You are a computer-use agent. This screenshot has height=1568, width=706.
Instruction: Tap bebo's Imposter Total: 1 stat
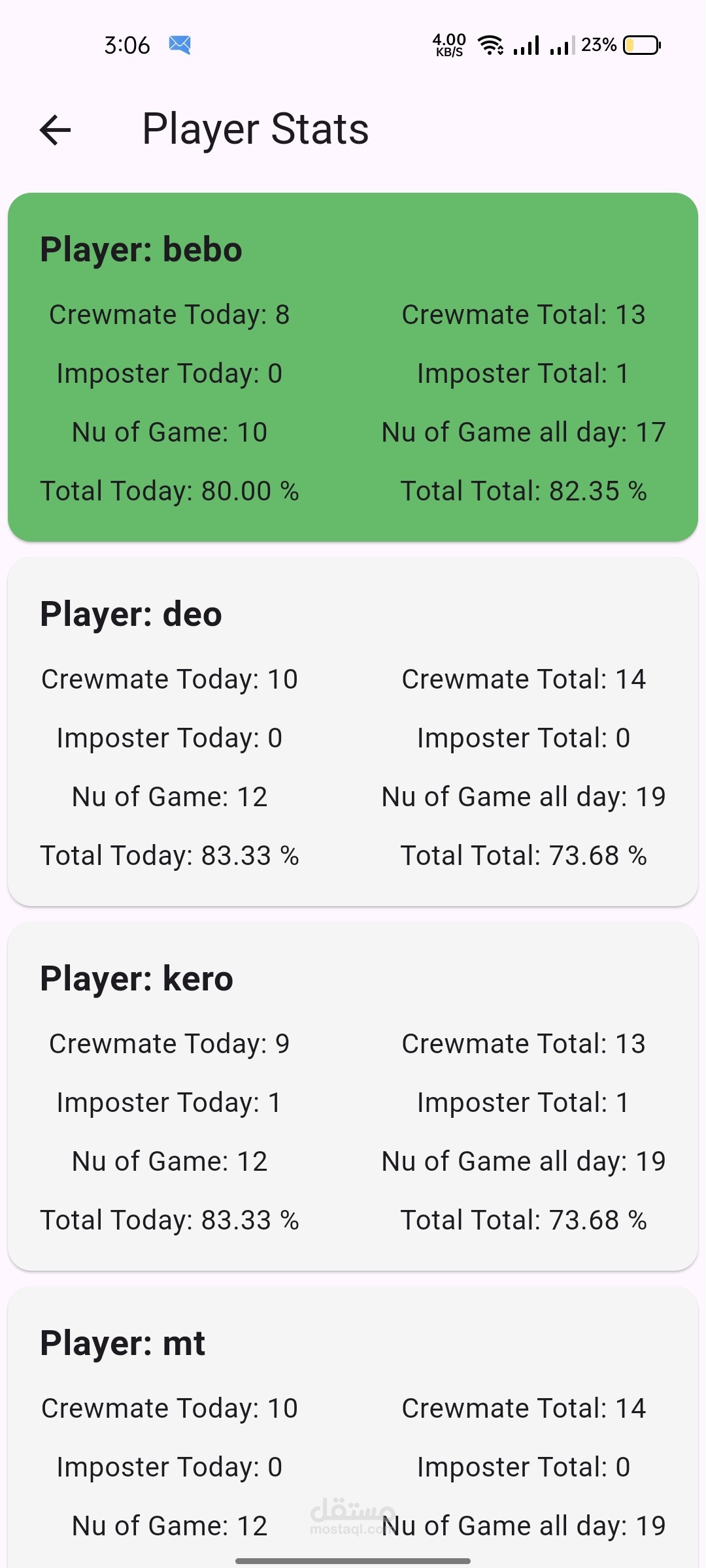(x=524, y=374)
